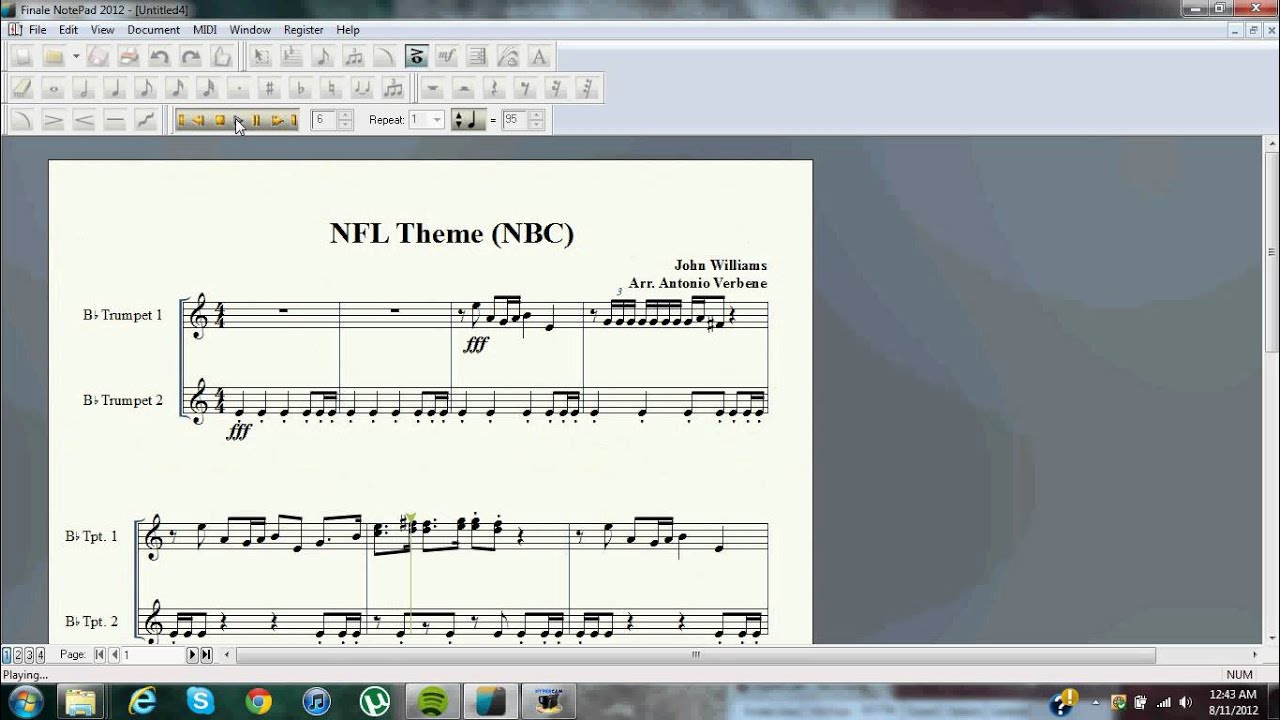
Task: Select the Expression mf tool
Action: 447,56
